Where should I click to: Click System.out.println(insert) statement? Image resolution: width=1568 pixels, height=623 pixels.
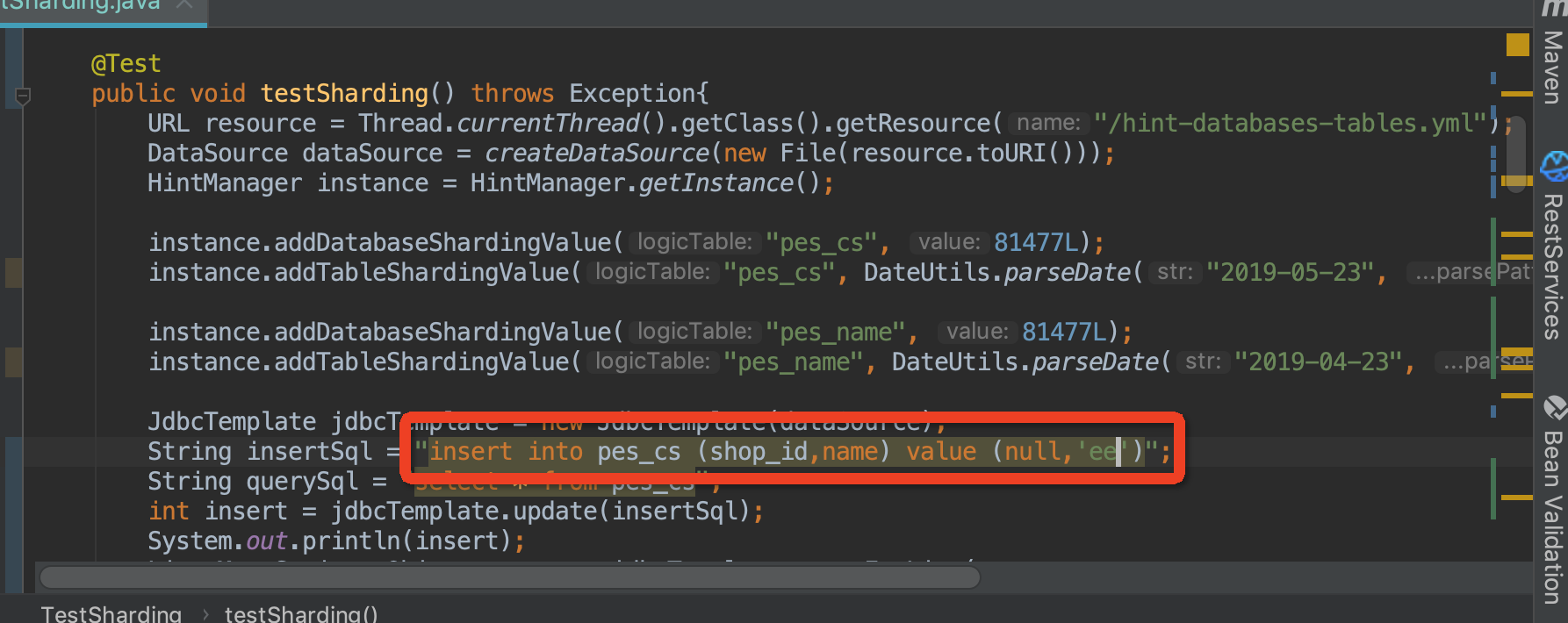pyautogui.click(x=336, y=541)
